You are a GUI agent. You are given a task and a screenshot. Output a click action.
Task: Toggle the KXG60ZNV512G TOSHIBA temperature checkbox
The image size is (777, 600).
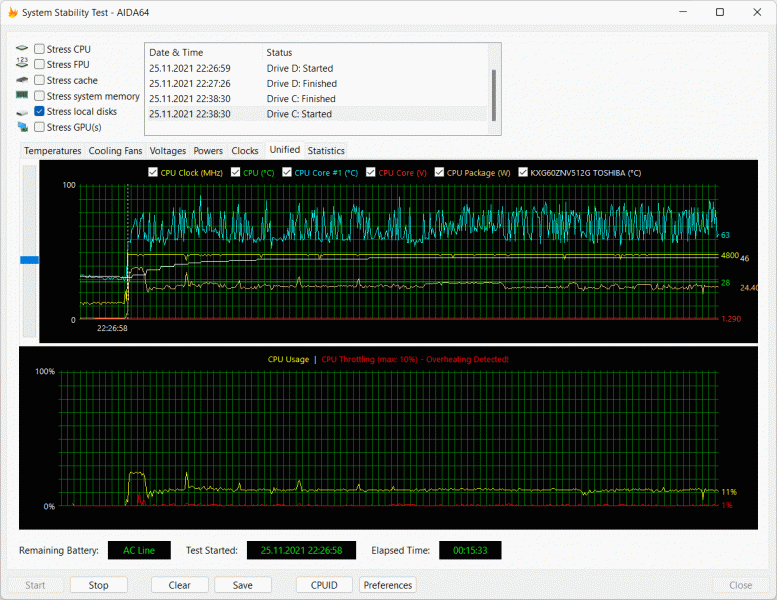click(x=523, y=172)
